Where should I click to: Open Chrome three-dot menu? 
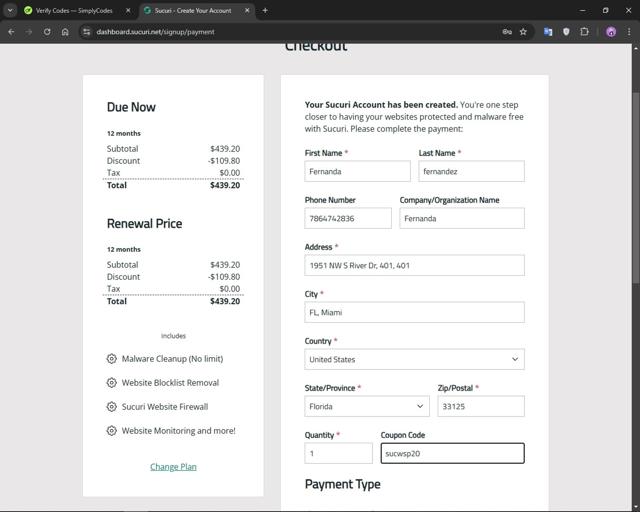(x=629, y=32)
